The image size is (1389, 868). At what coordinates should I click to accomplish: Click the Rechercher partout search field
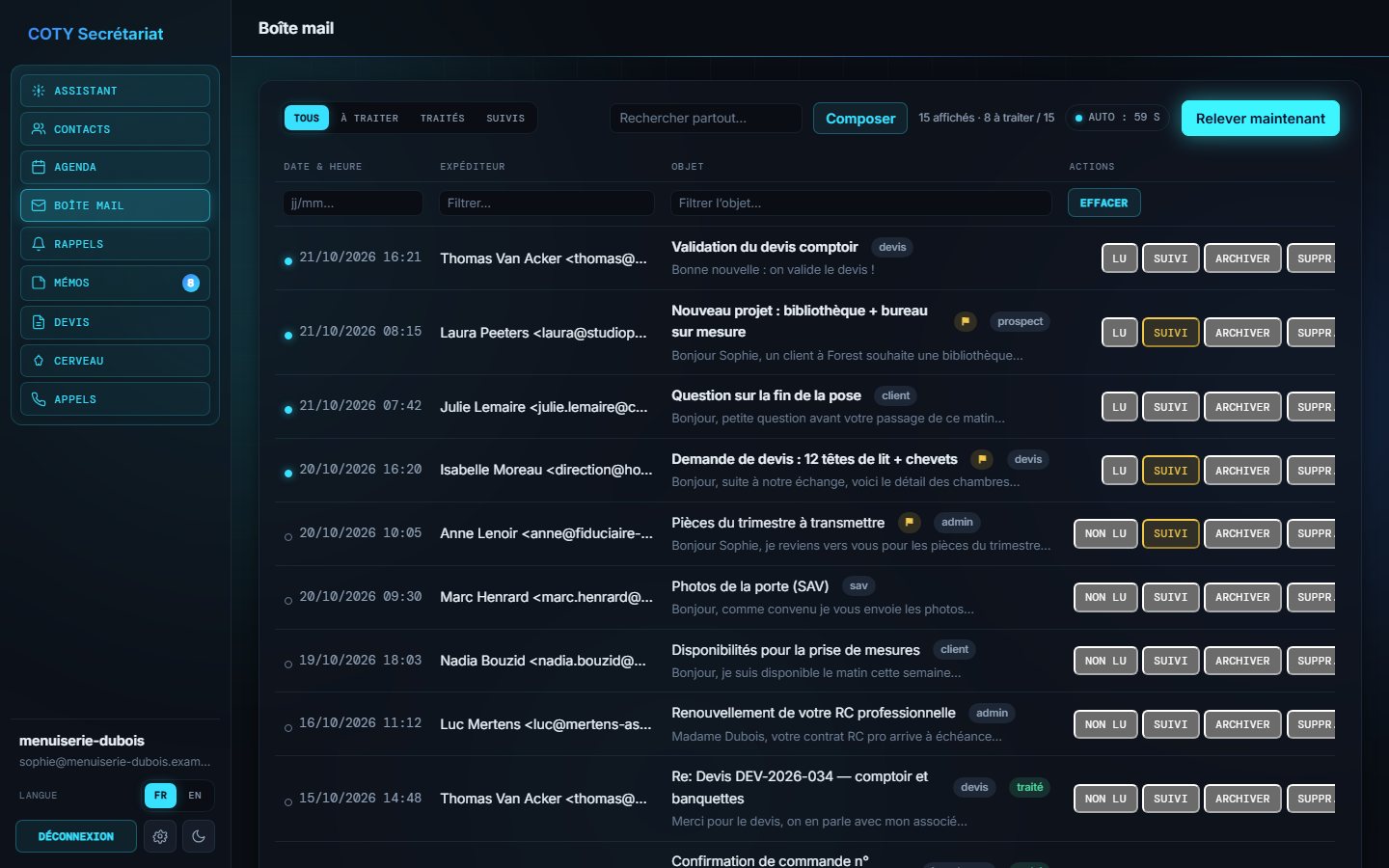coord(706,118)
